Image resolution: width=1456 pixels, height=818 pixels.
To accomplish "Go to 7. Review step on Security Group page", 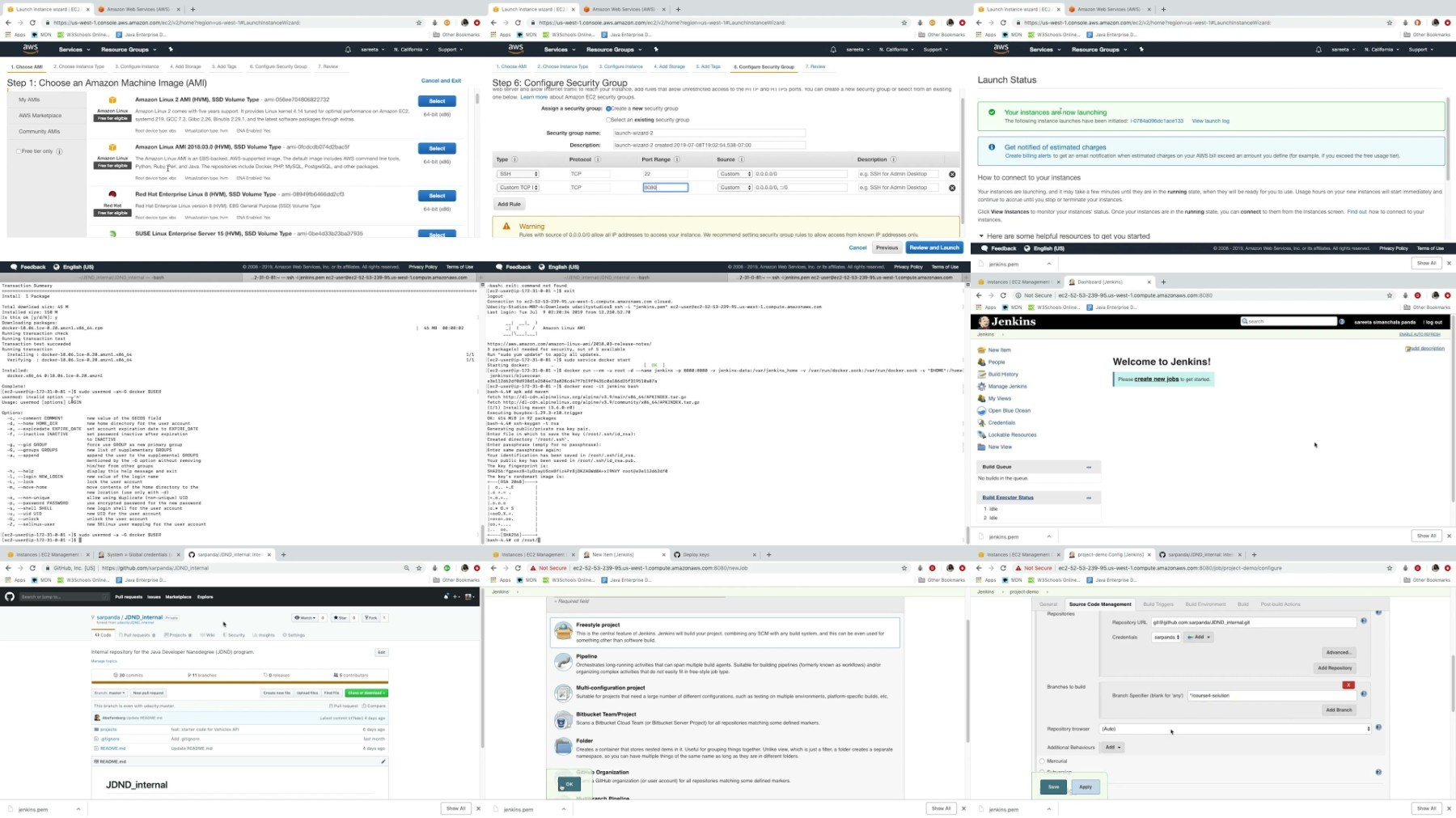I will (816, 66).
